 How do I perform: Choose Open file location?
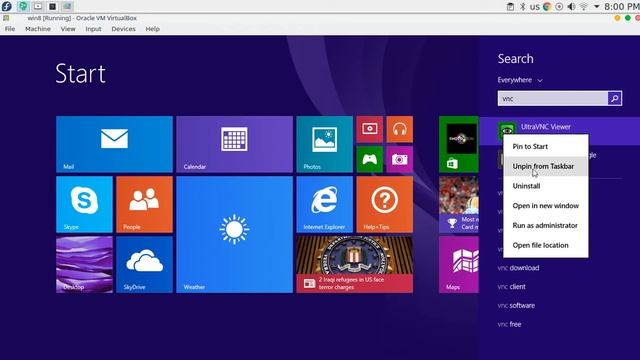(x=546, y=245)
